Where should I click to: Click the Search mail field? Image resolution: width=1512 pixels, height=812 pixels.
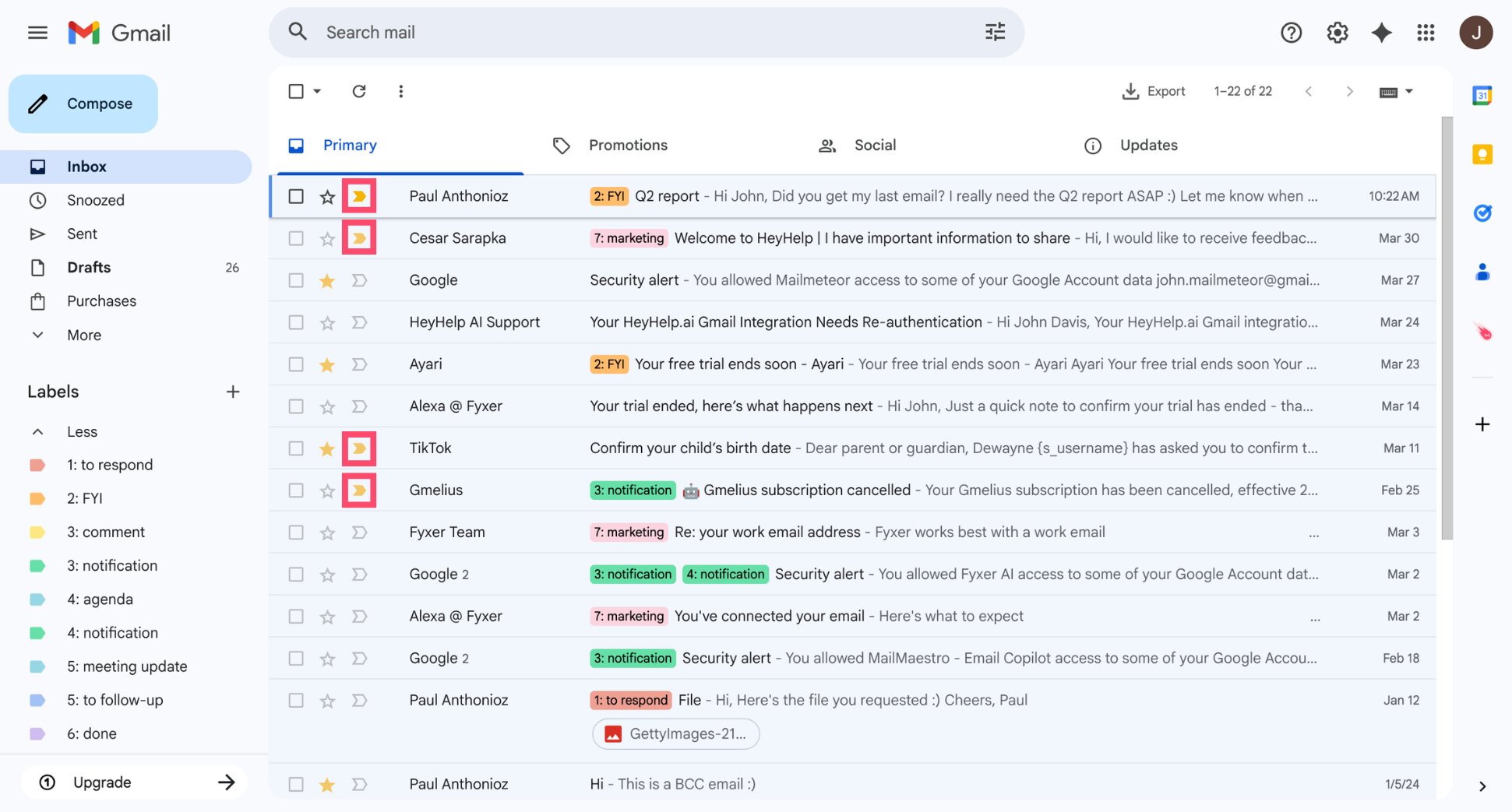[647, 32]
